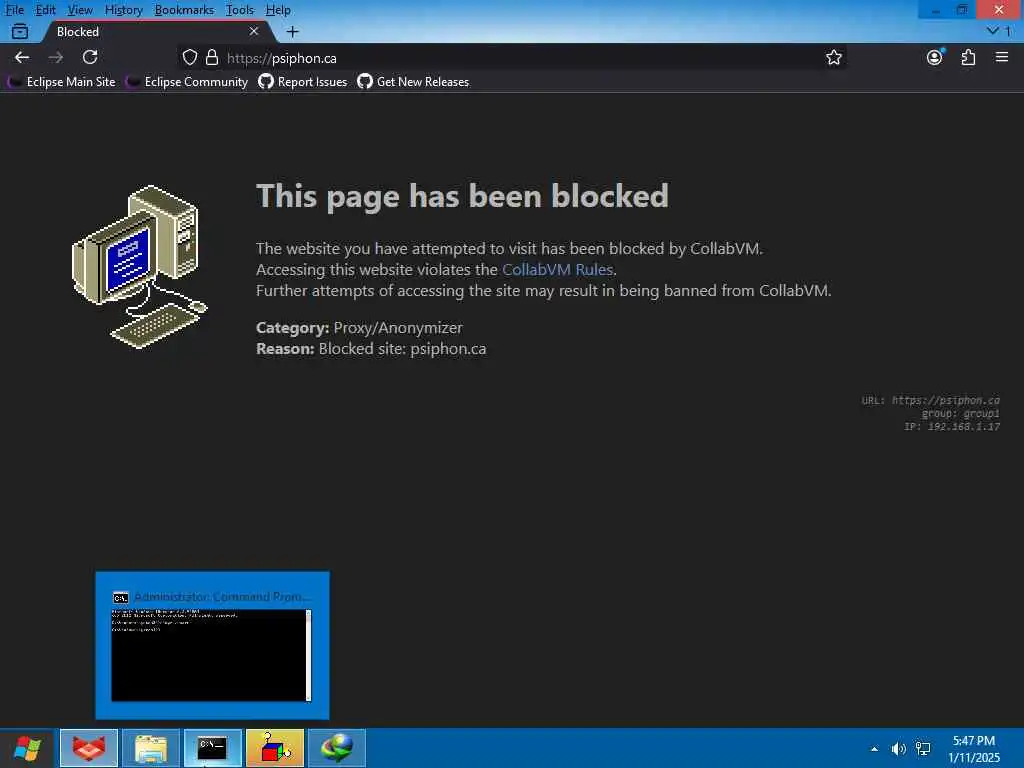Open the Get New Releases bookmark
1024x768 pixels.
[413, 82]
